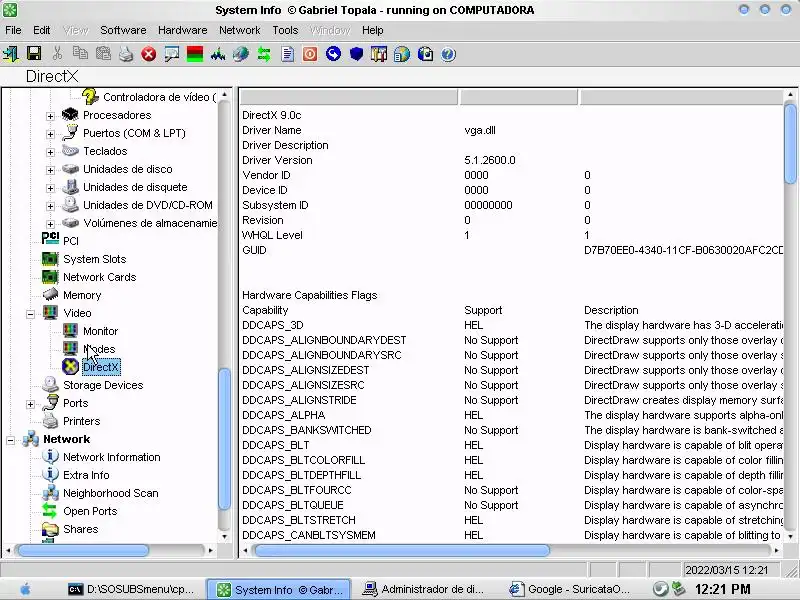Open the Hardware menu
This screenshot has width=800, height=600.
point(183,30)
